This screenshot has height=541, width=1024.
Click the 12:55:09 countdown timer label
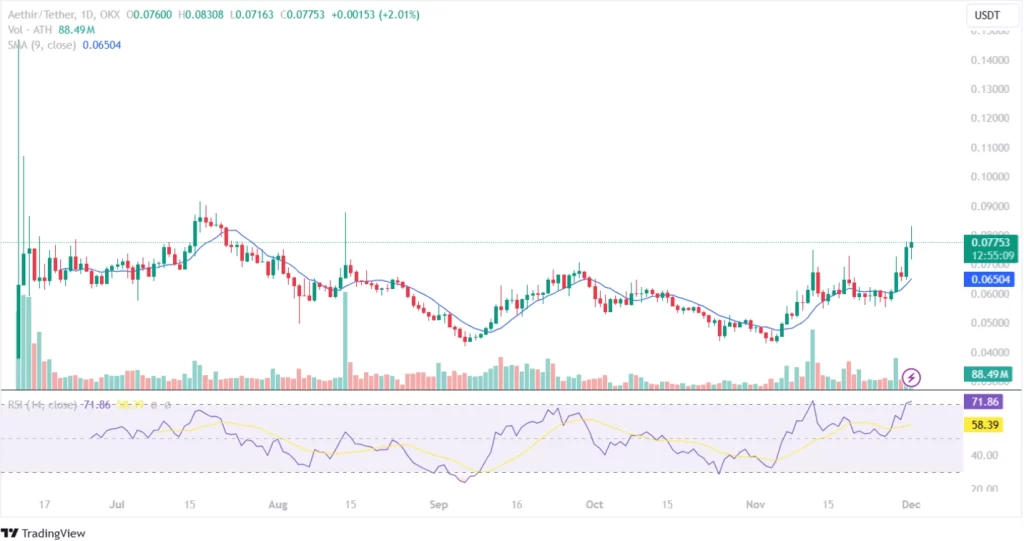[x=992, y=255]
